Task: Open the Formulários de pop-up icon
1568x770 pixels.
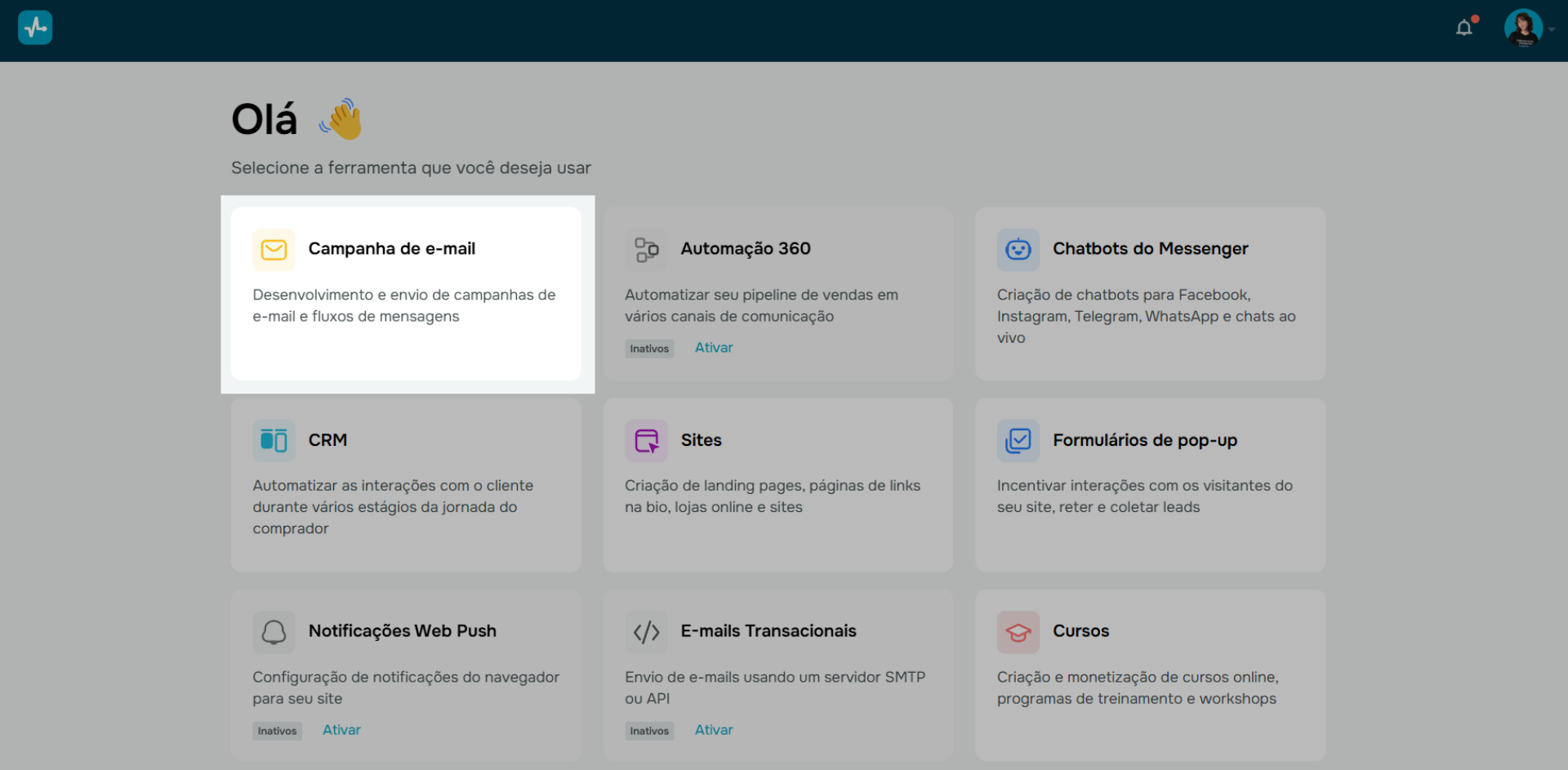Action: click(x=1018, y=440)
